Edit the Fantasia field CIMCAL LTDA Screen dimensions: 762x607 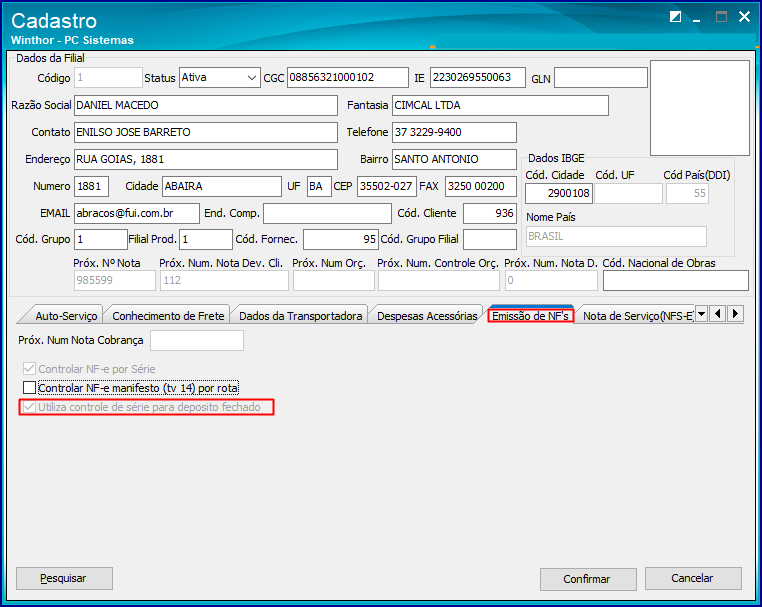tap(500, 105)
